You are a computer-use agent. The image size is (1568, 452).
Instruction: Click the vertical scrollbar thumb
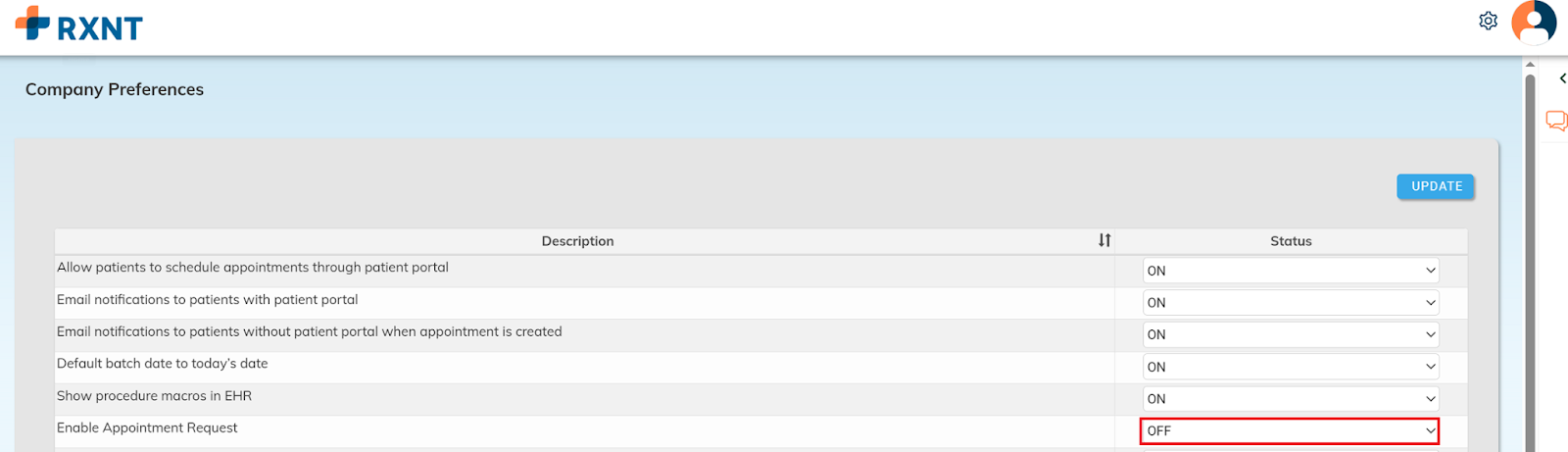pyautogui.click(x=1530, y=255)
